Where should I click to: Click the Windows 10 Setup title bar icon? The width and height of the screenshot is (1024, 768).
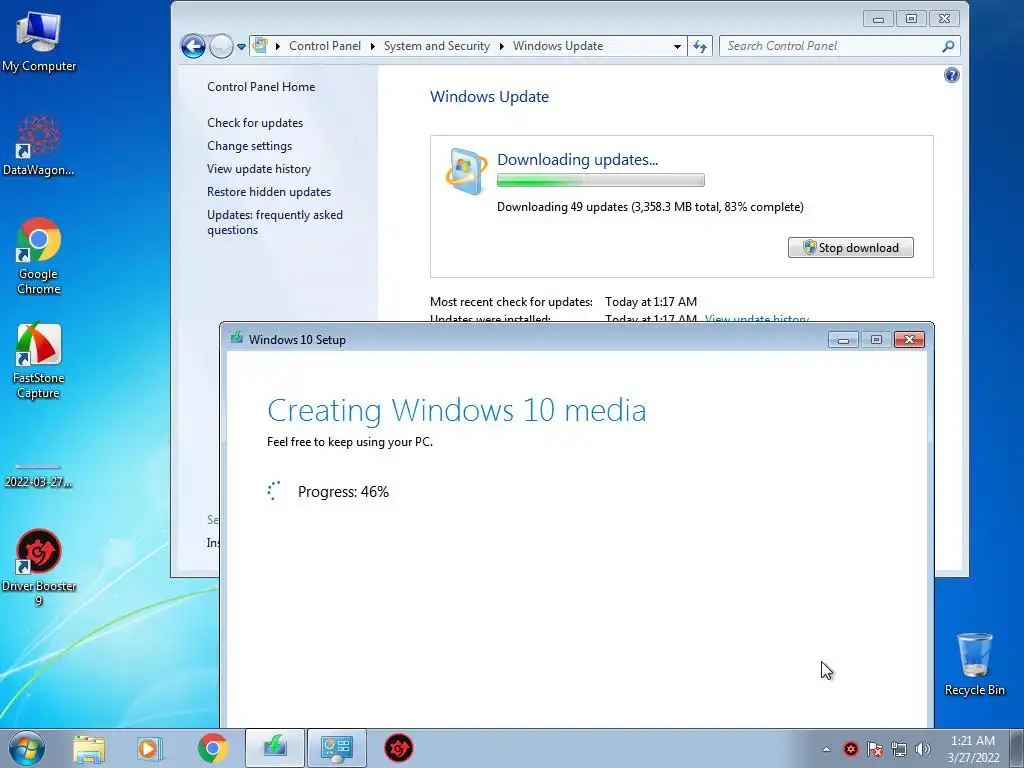tap(236, 338)
